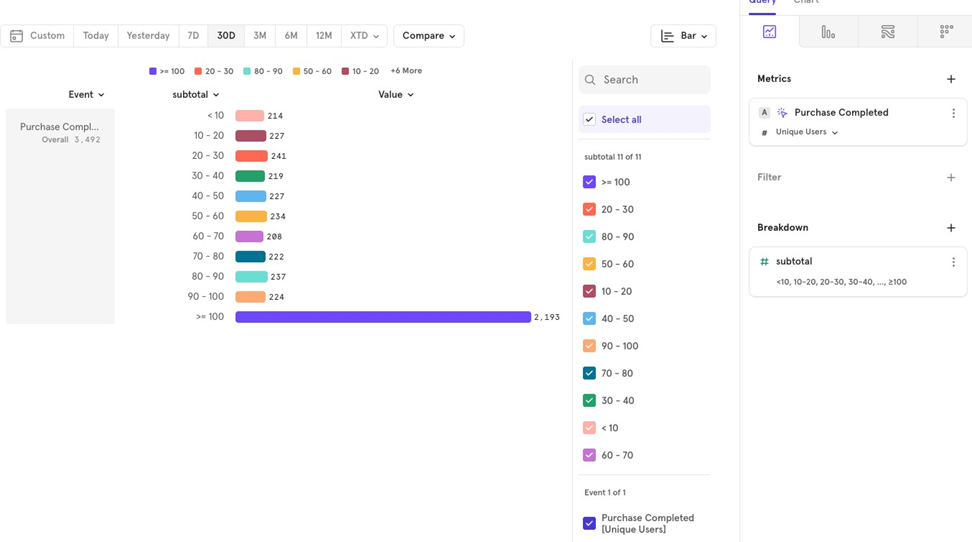Click the Custom date range button
The width and height of the screenshot is (972, 542).
pyautogui.click(x=38, y=36)
